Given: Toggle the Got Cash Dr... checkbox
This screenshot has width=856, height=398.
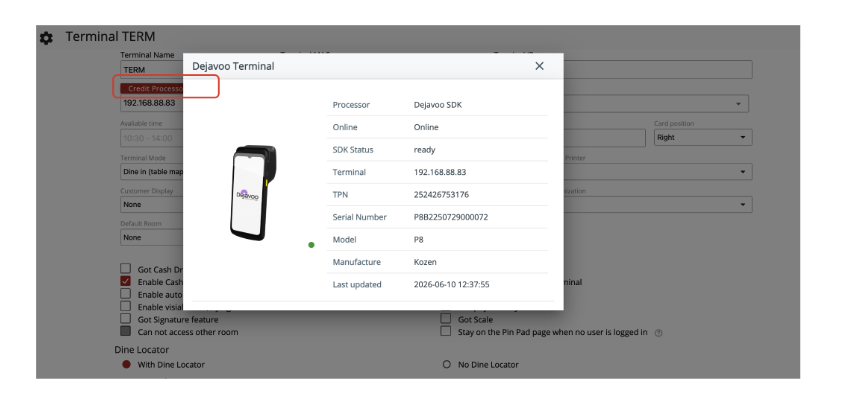Looking at the screenshot, I should pyautogui.click(x=126, y=269).
